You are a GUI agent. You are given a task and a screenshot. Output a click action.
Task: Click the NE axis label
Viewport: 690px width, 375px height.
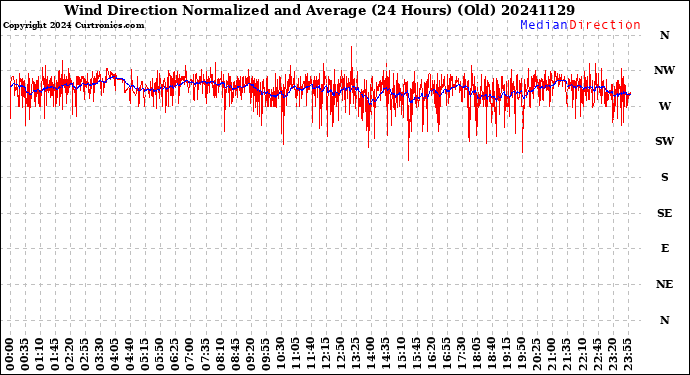point(664,284)
